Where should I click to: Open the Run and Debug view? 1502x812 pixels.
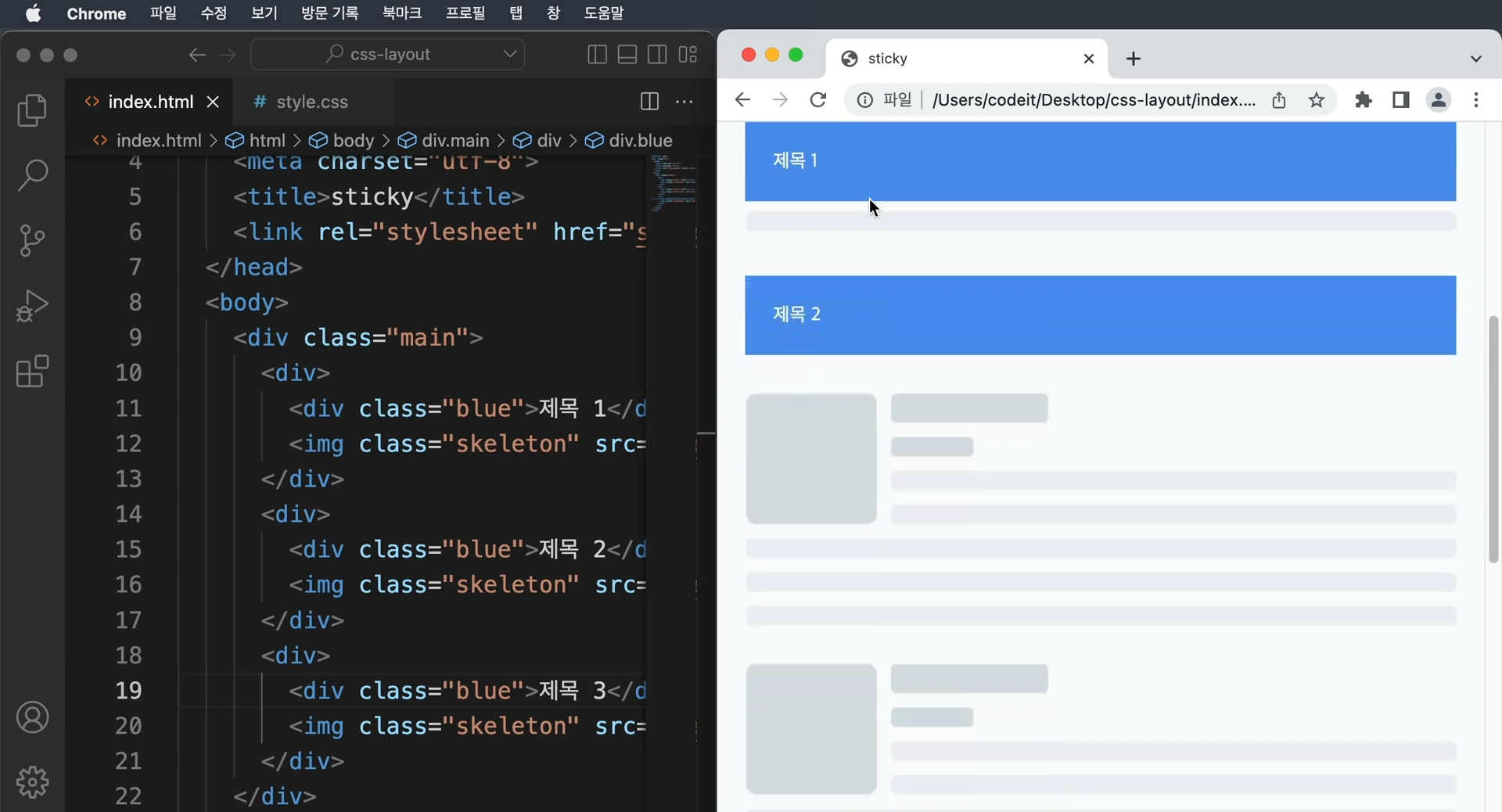pyautogui.click(x=32, y=306)
